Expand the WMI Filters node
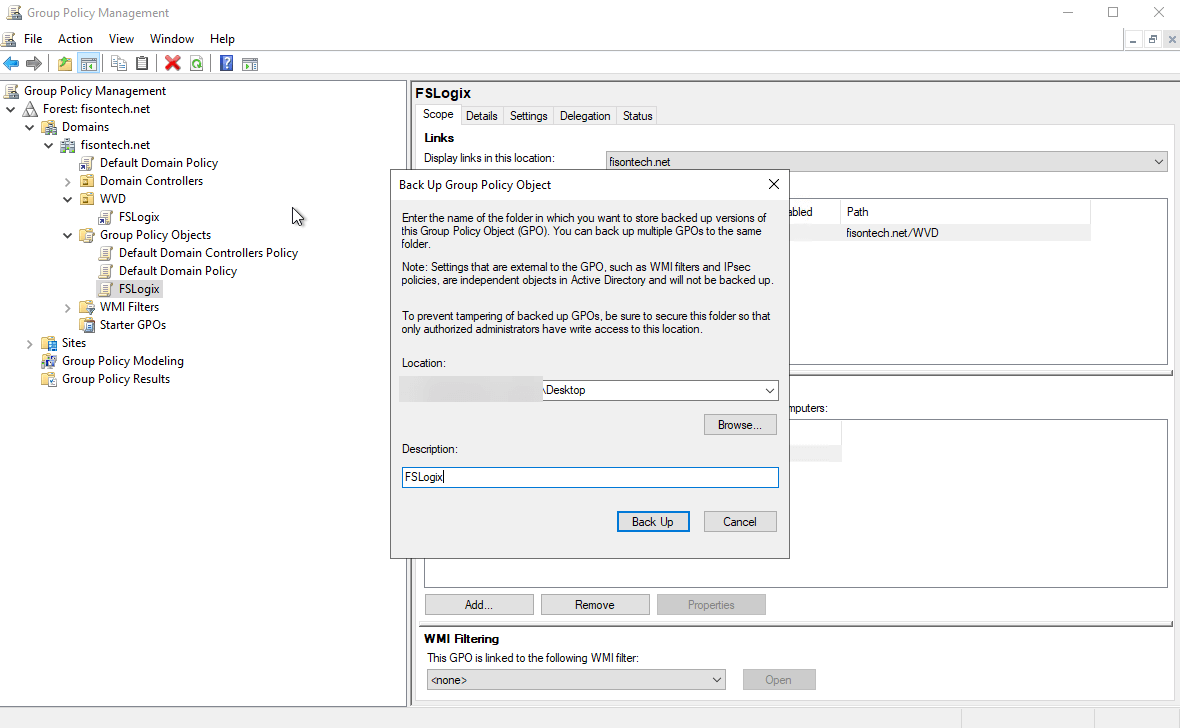The image size is (1180, 728). [x=68, y=307]
